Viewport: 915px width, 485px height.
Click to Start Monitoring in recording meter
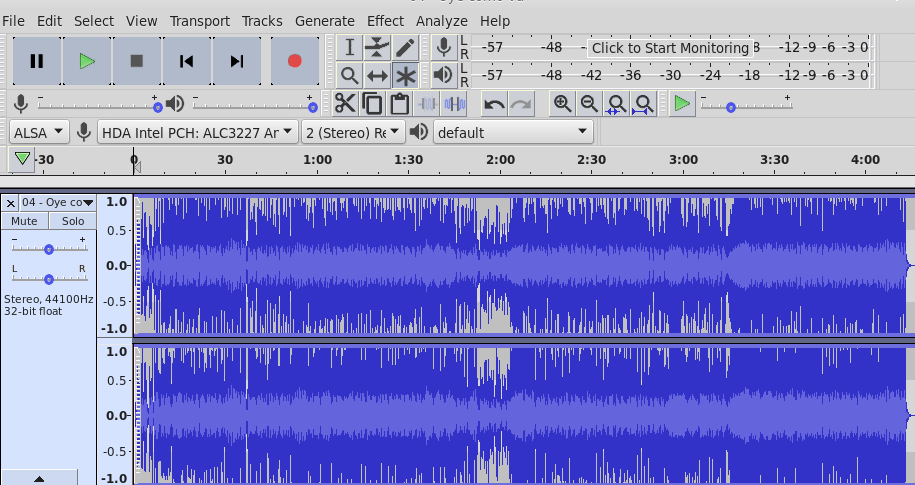click(x=669, y=48)
